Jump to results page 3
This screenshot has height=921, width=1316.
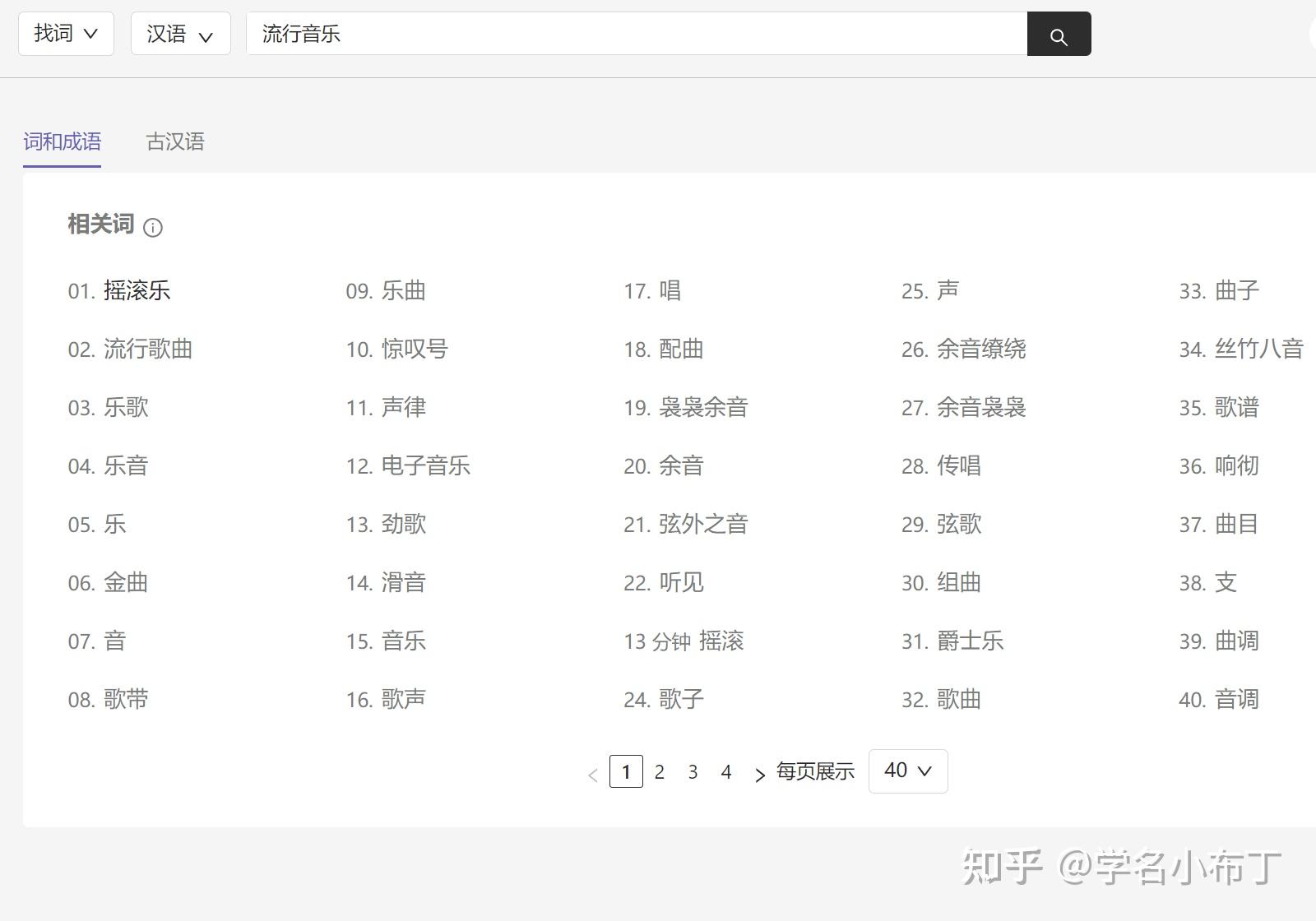pos(693,771)
